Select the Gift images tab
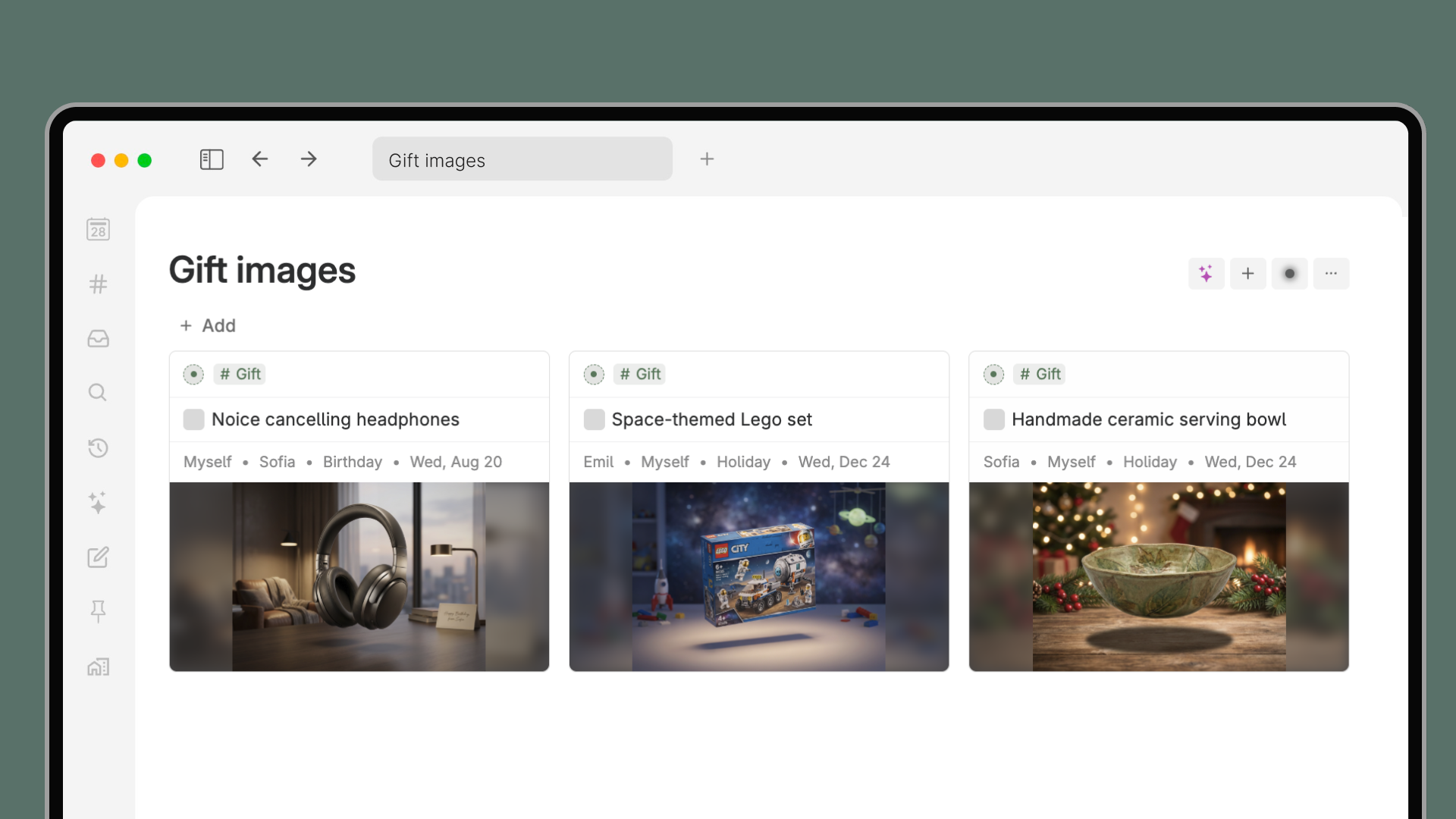This screenshot has height=819, width=1456. coord(522,159)
